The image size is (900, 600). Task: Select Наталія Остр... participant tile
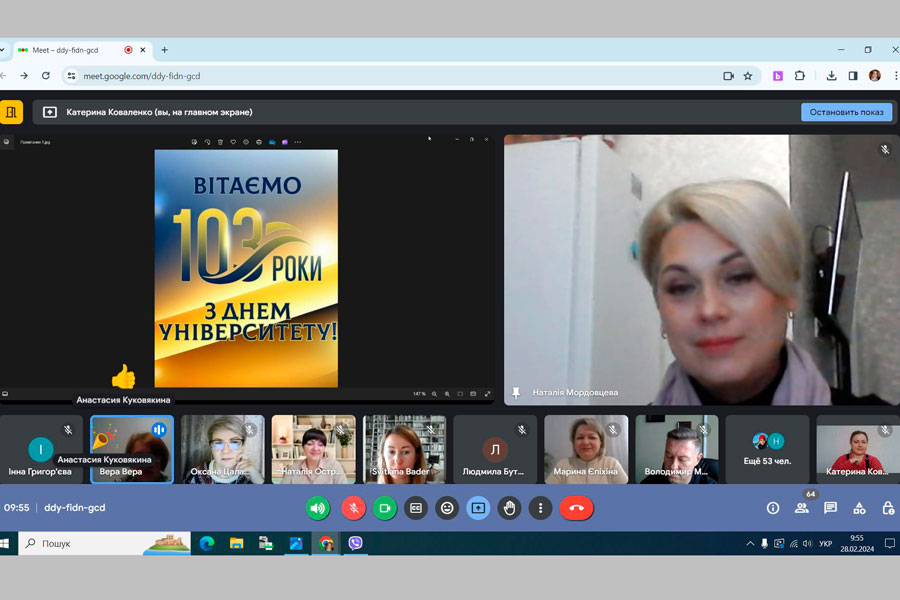(x=313, y=449)
